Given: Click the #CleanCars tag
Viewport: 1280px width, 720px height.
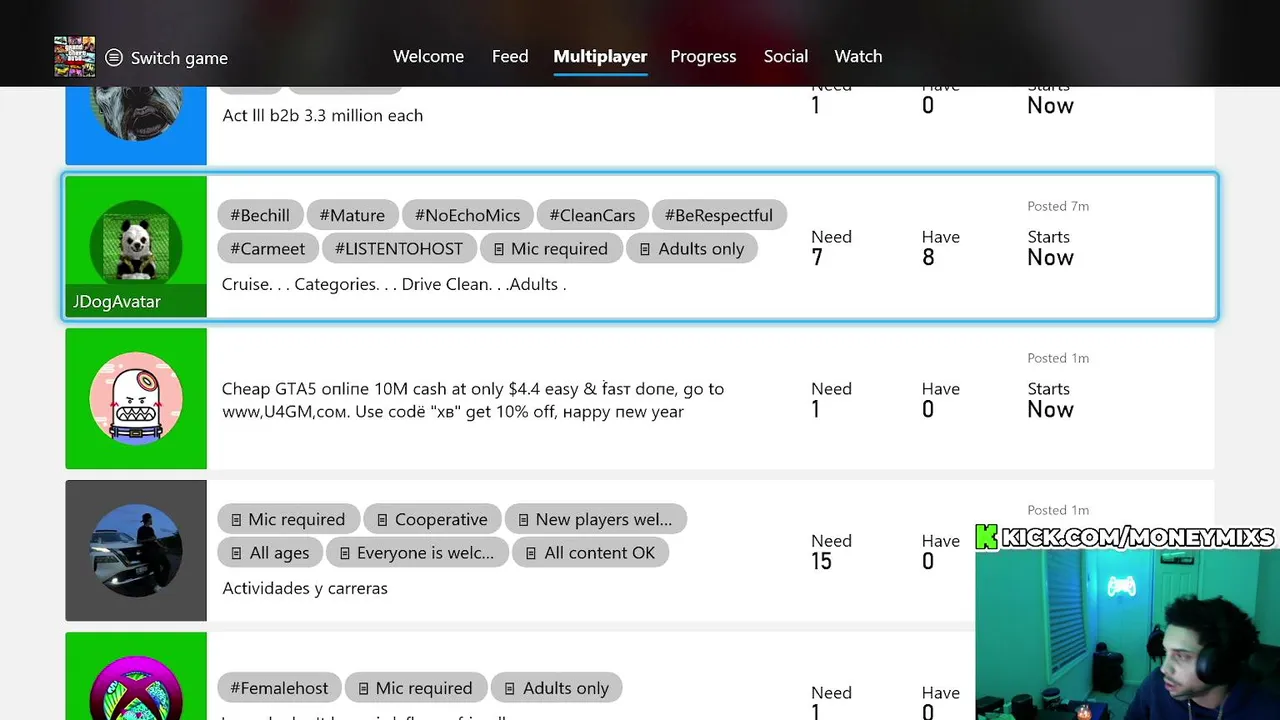Looking at the screenshot, I should pos(592,215).
